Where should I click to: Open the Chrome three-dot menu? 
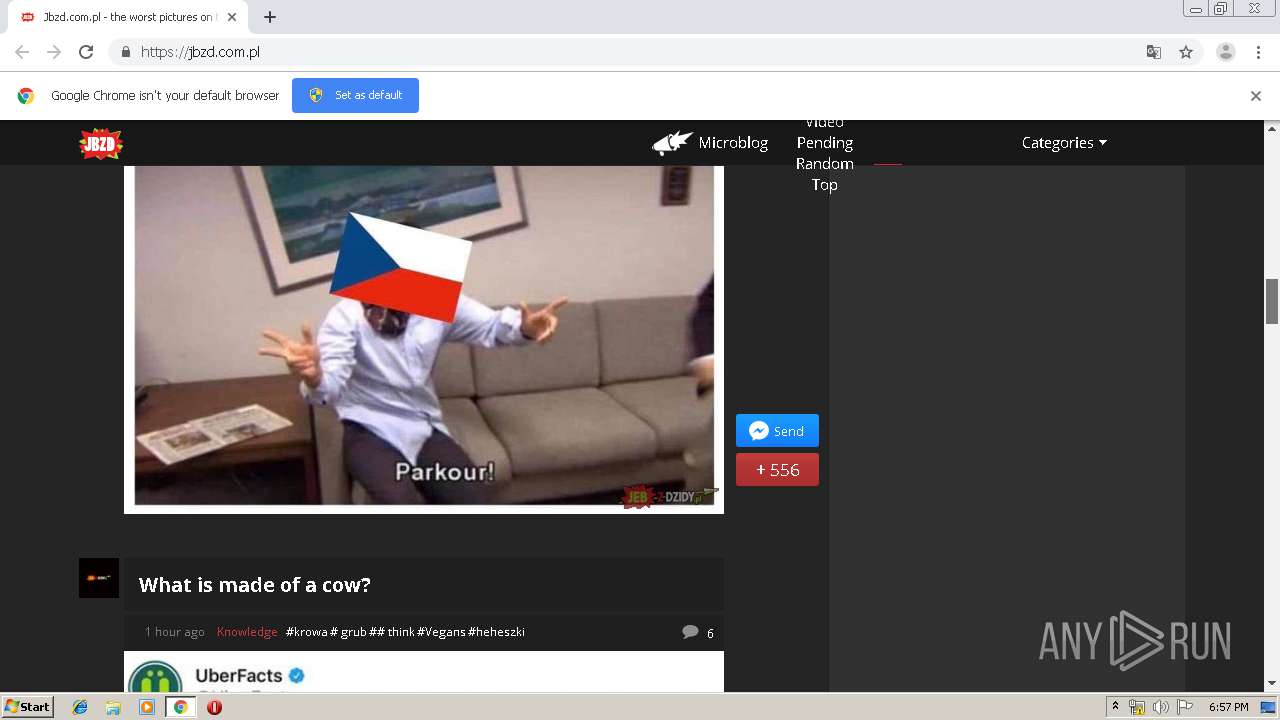pyautogui.click(x=1258, y=52)
